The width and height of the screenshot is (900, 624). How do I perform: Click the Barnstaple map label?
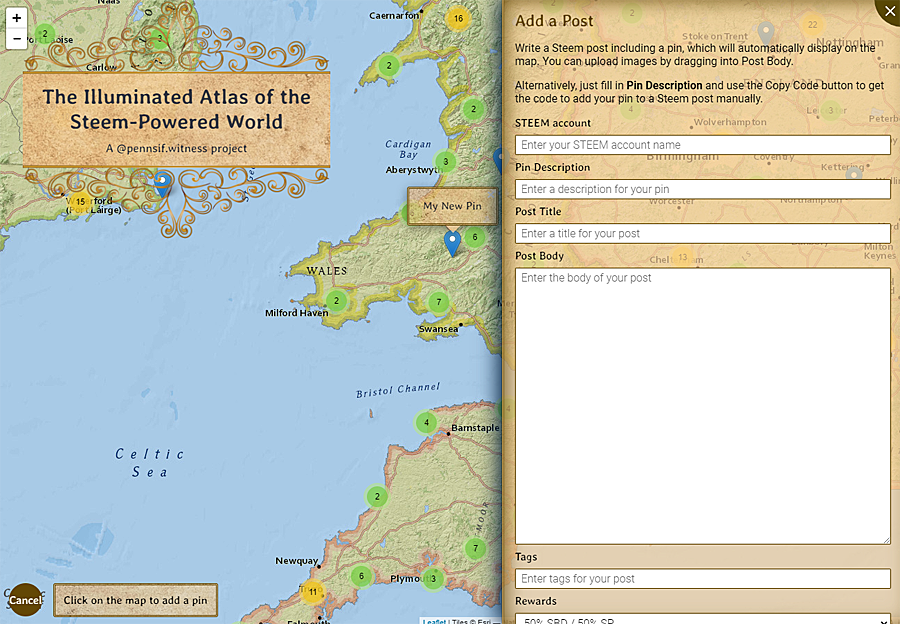(x=475, y=428)
